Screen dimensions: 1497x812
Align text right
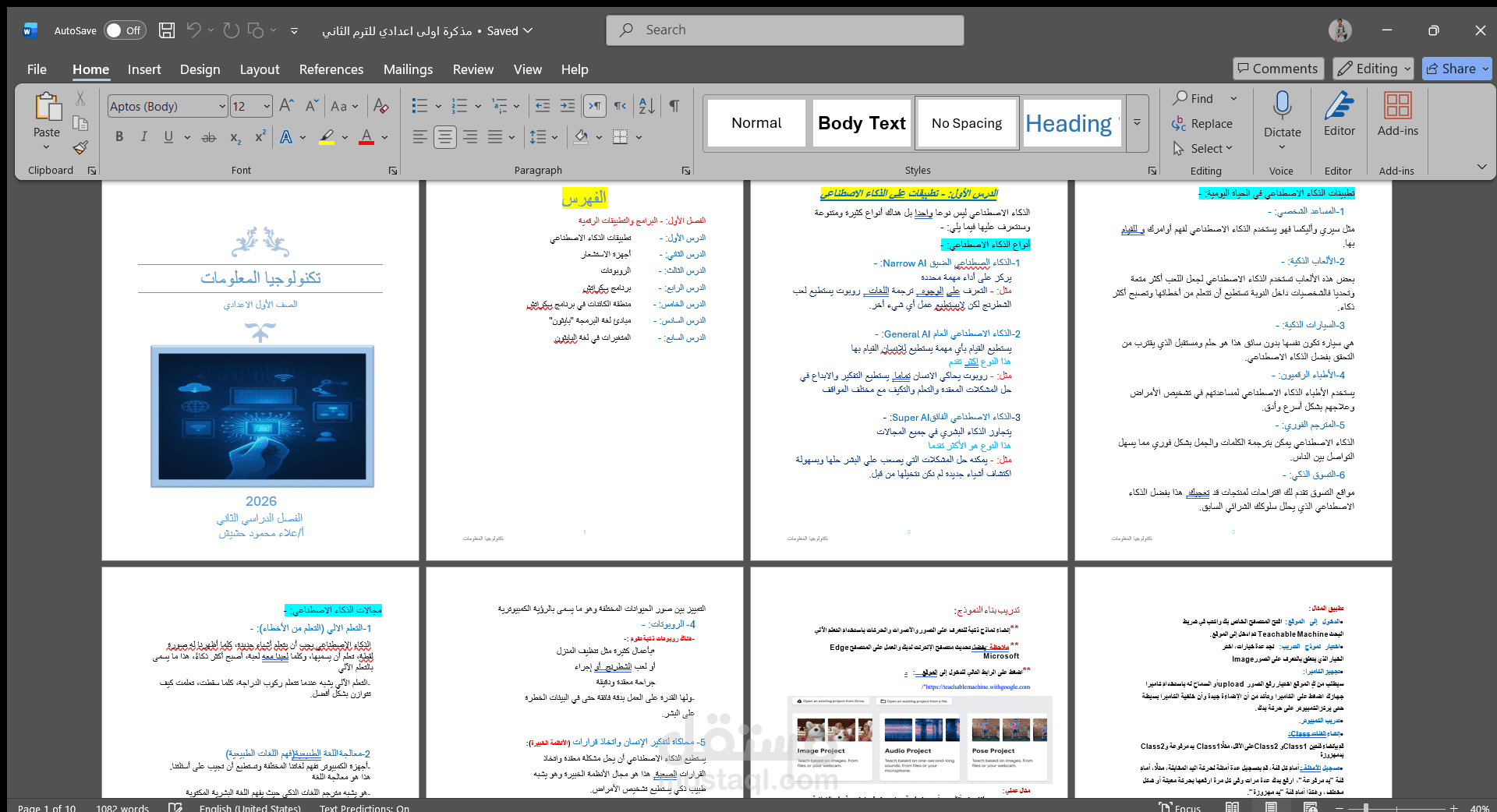[x=470, y=137]
